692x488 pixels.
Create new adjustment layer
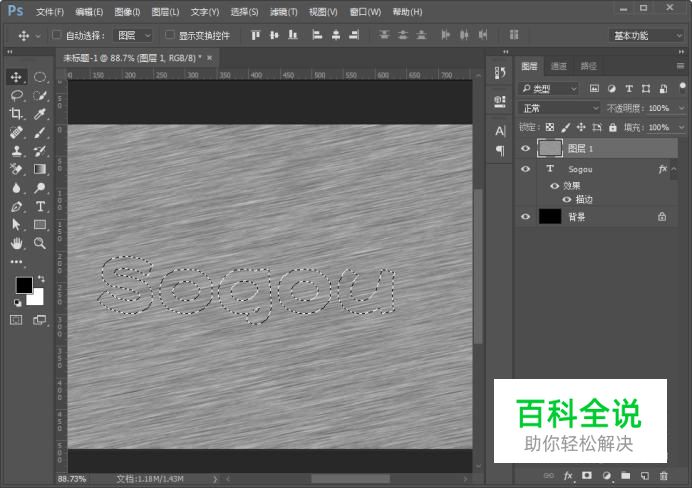tap(606, 476)
